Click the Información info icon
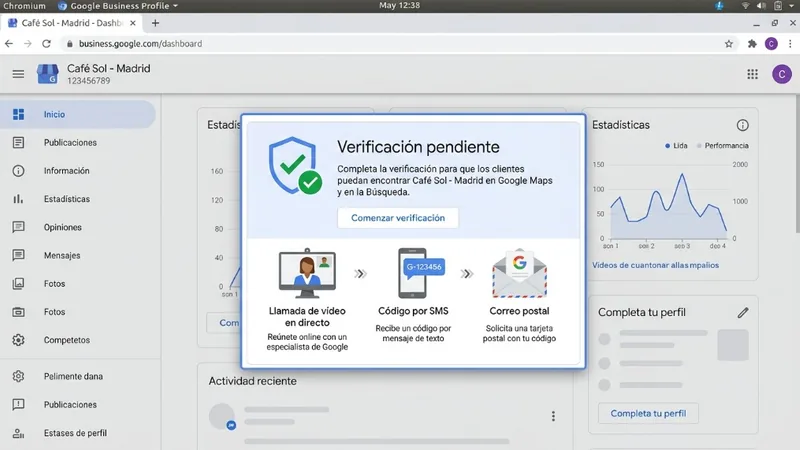 pyautogui.click(x=18, y=171)
